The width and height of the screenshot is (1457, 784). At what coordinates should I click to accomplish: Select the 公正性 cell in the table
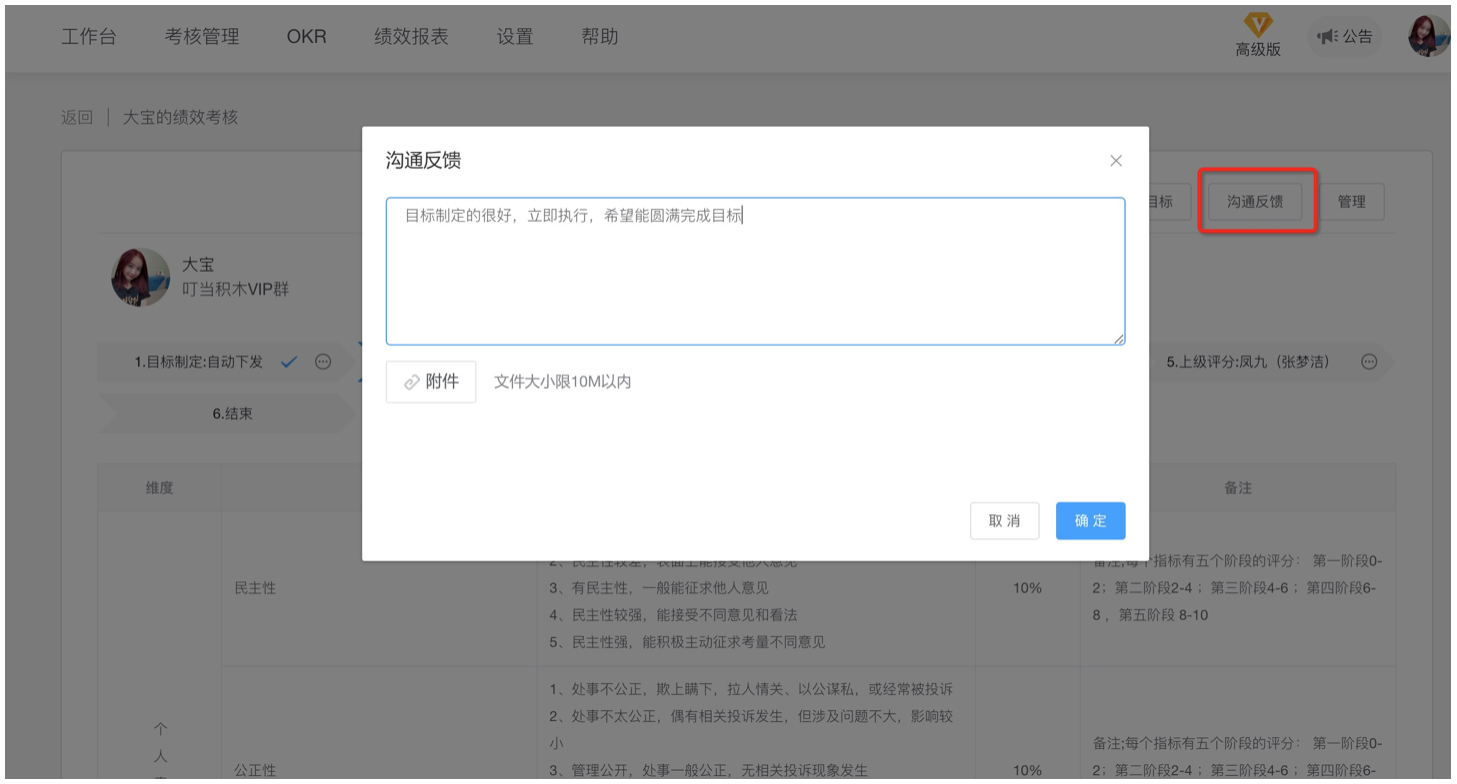coord(255,770)
